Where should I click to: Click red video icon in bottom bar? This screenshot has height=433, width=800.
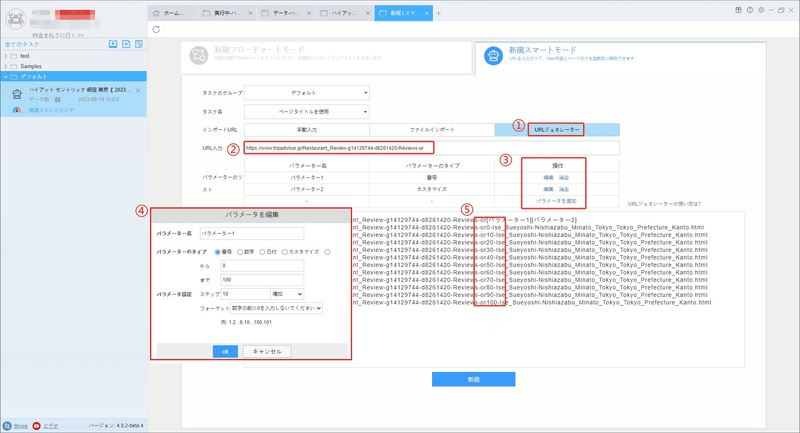pyautogui.click(x=36, y=426)
